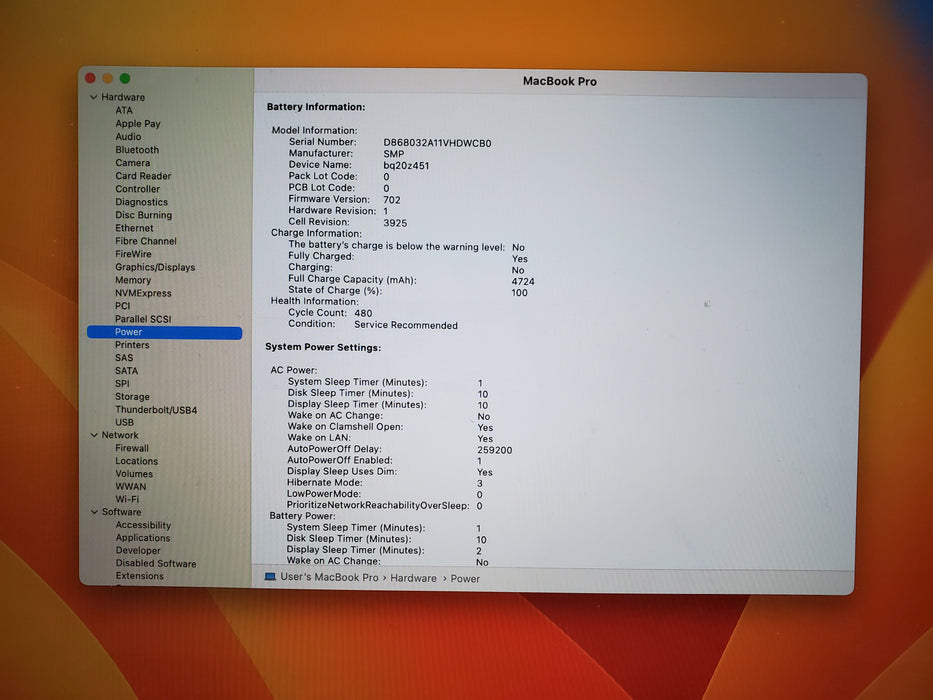Select ATA in the sidebar
Screen dimensions: 933x700
tap(124, 111)
